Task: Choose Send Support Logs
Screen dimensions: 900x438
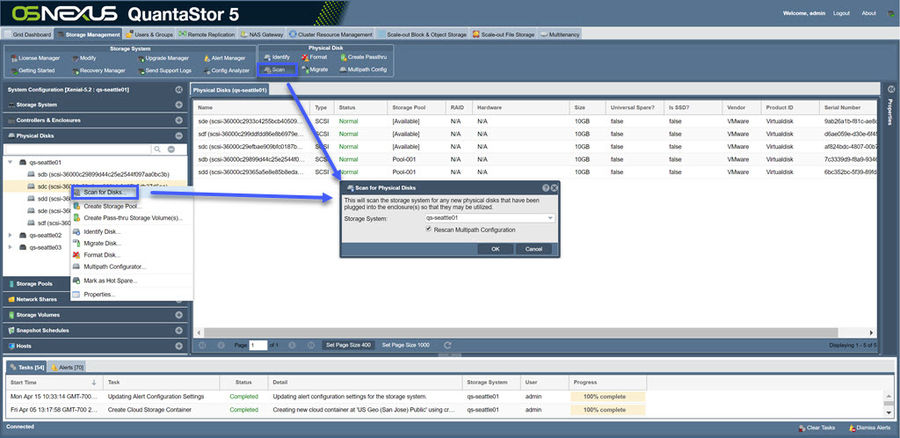Action: [x=164, y=71]
